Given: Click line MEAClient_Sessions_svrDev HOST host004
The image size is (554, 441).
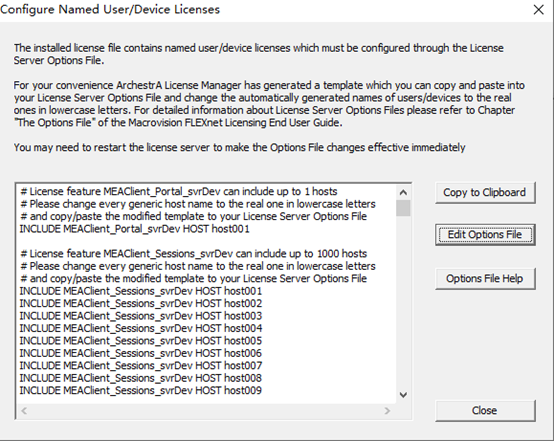Looking at the screenshot, I should [x=141, y=328].
